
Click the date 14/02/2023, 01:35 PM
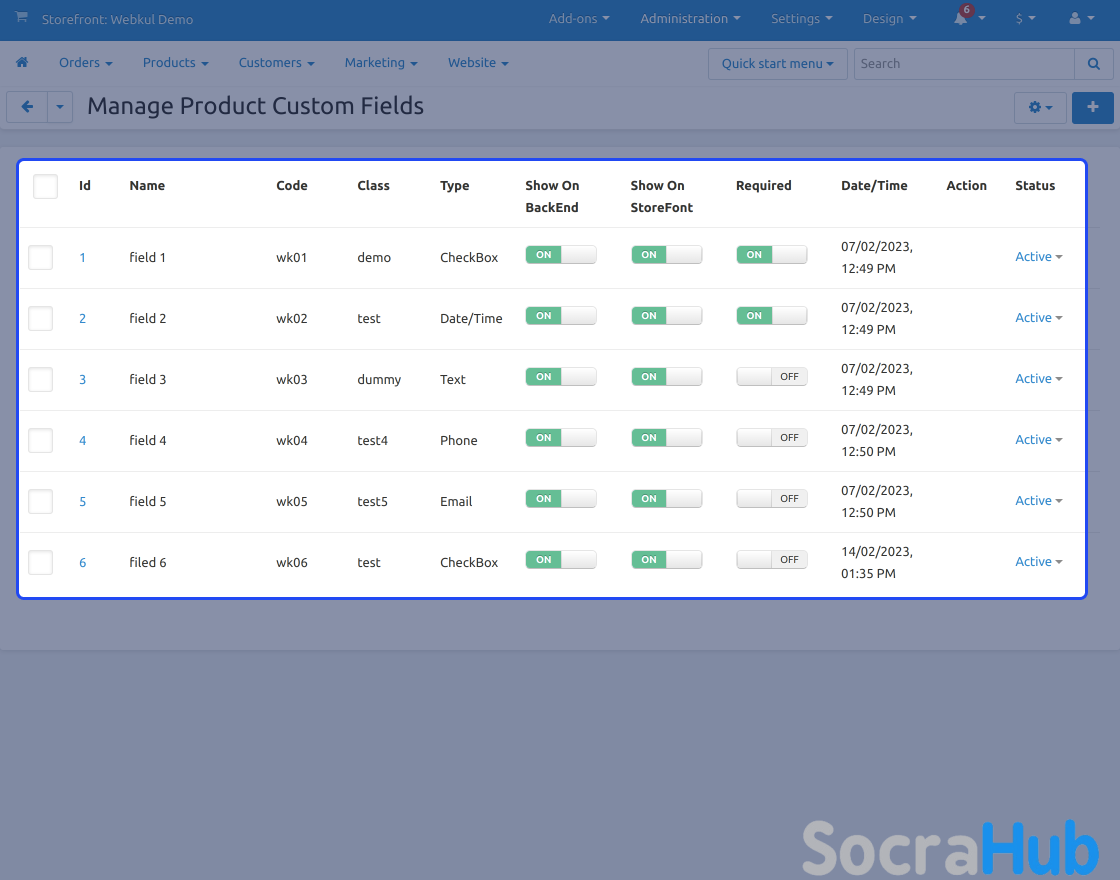876,563
